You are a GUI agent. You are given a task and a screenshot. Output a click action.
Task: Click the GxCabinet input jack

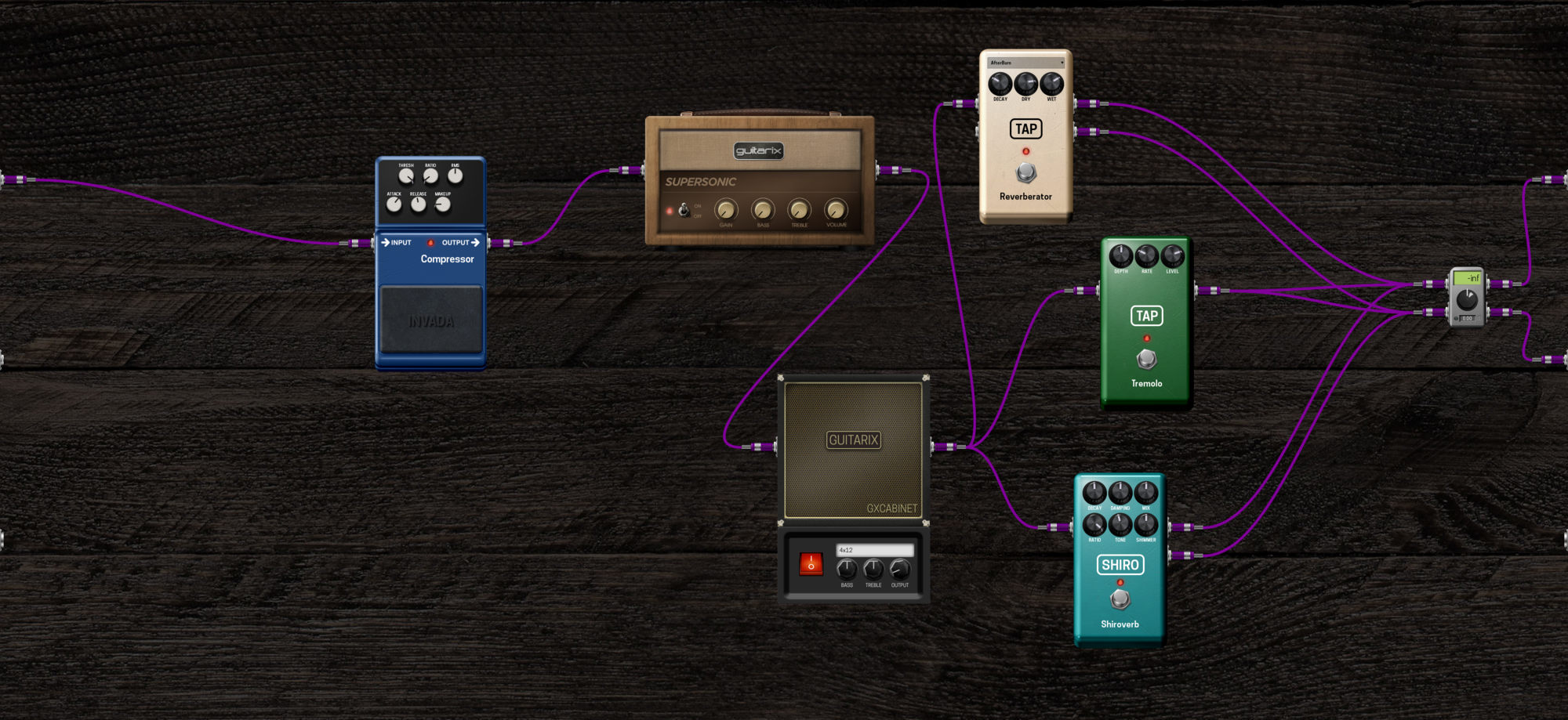759,447
